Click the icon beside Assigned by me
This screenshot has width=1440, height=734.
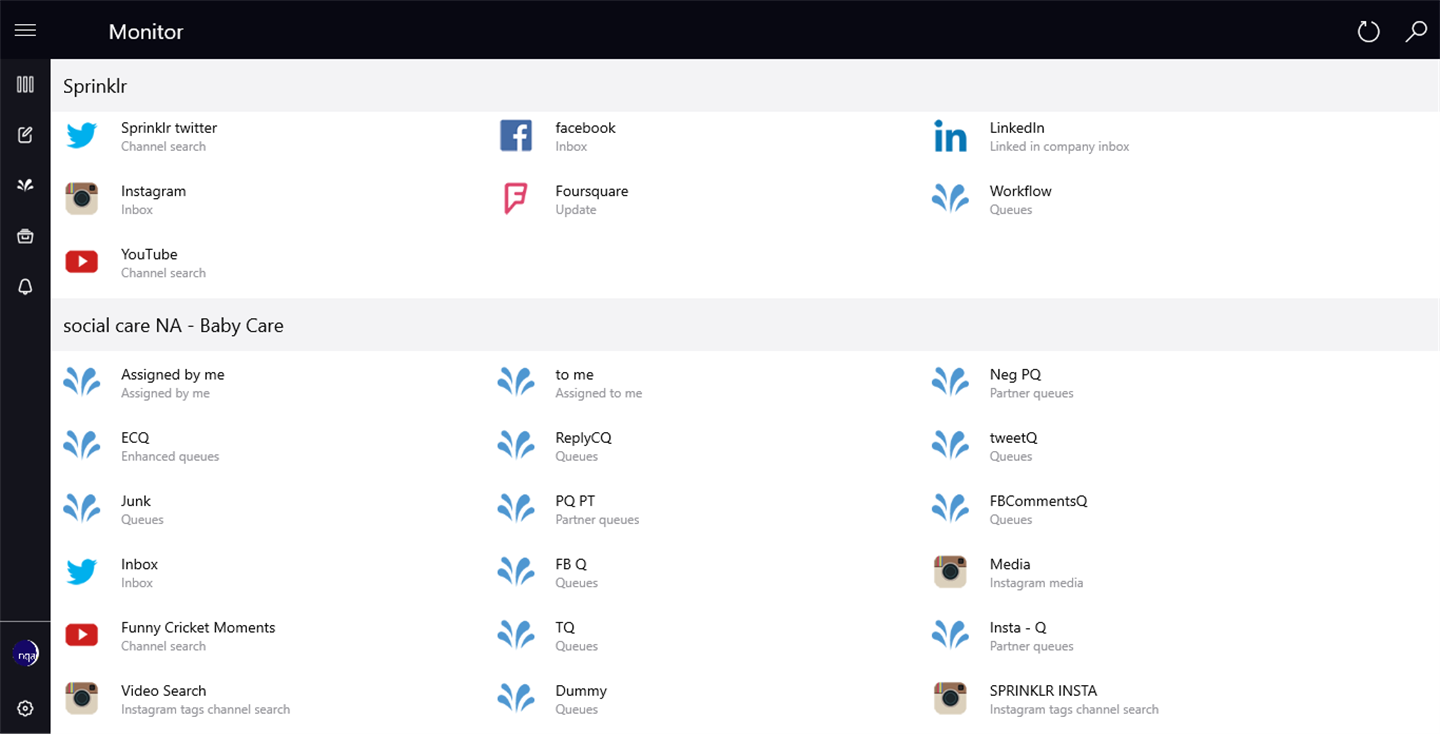(x=82, y=382)
